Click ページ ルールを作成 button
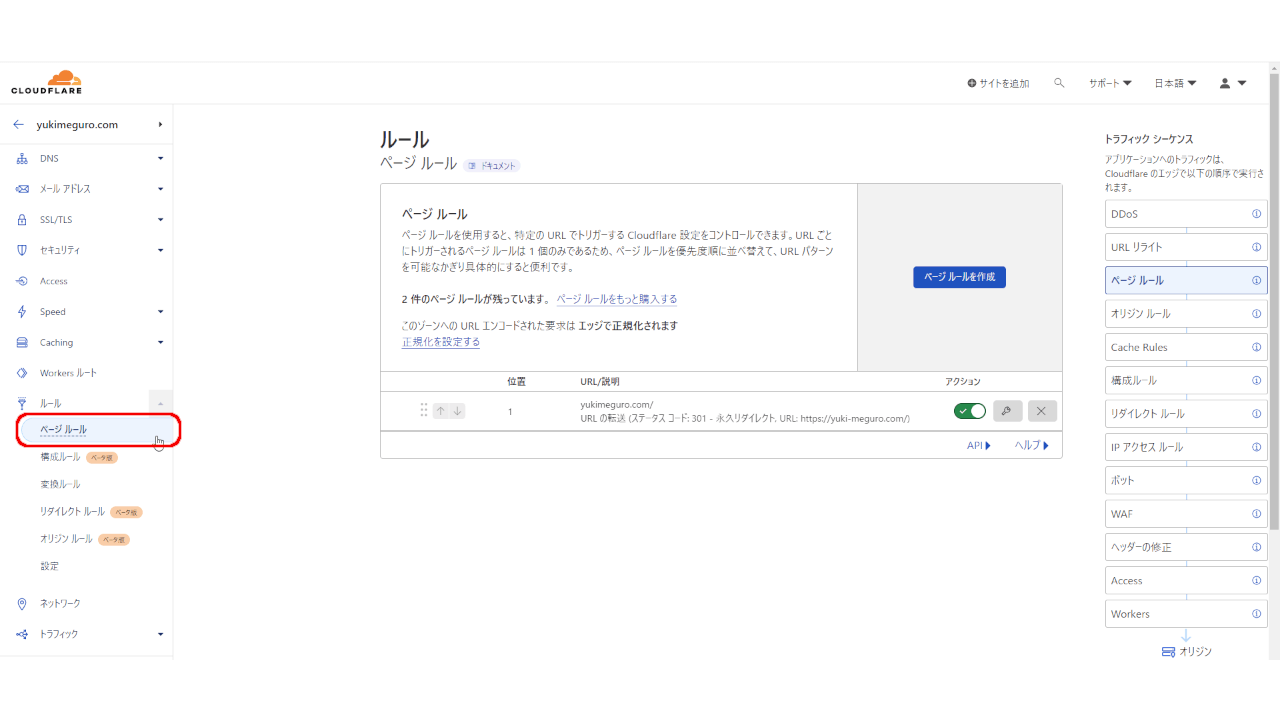Viewport: 1280px width, 720px height. (x=959, y=277)
